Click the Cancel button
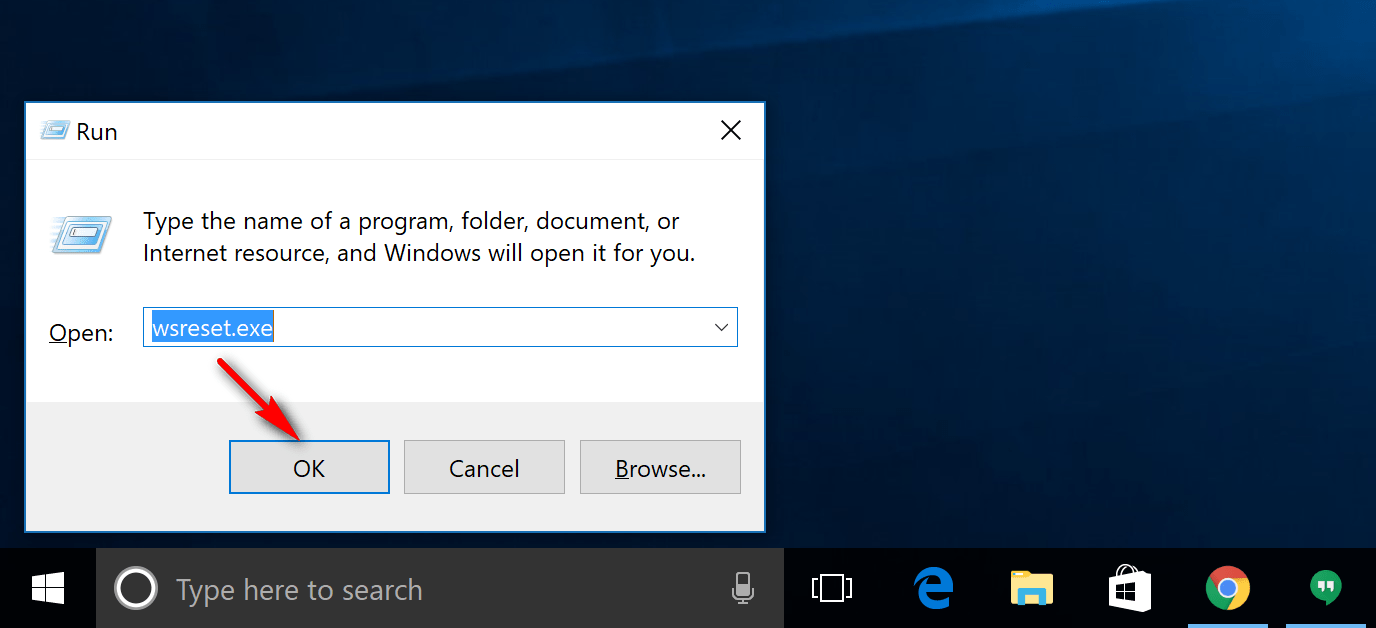 click(x=484, y=467)
